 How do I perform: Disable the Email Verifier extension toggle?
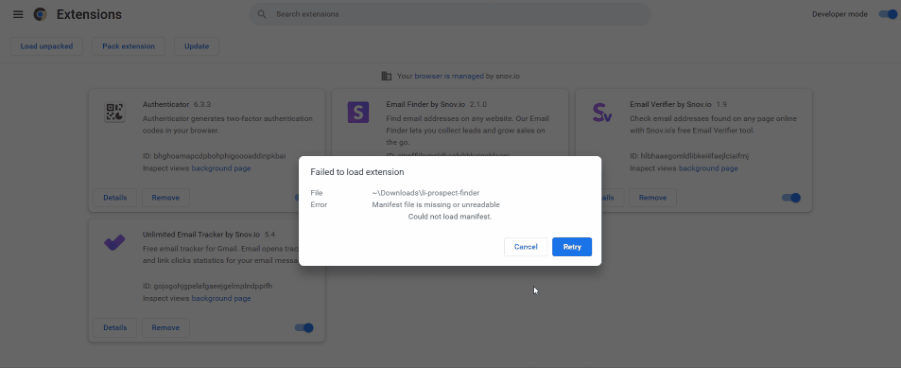click(x=791, y=198)
